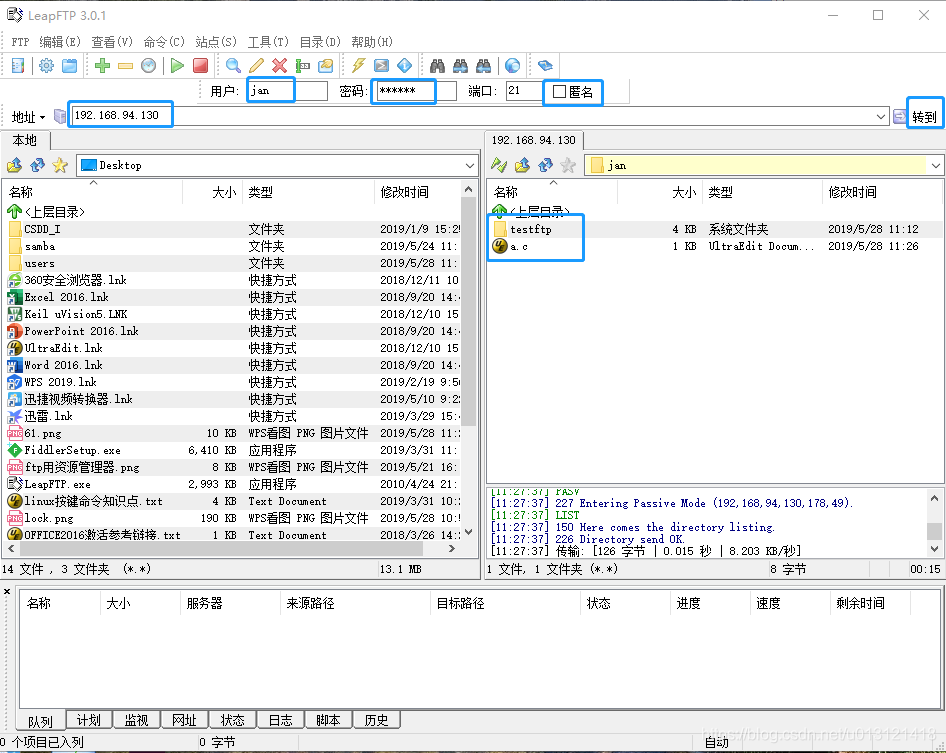Open the 地址 label dropdown arrow

click(x=42, y=117)
